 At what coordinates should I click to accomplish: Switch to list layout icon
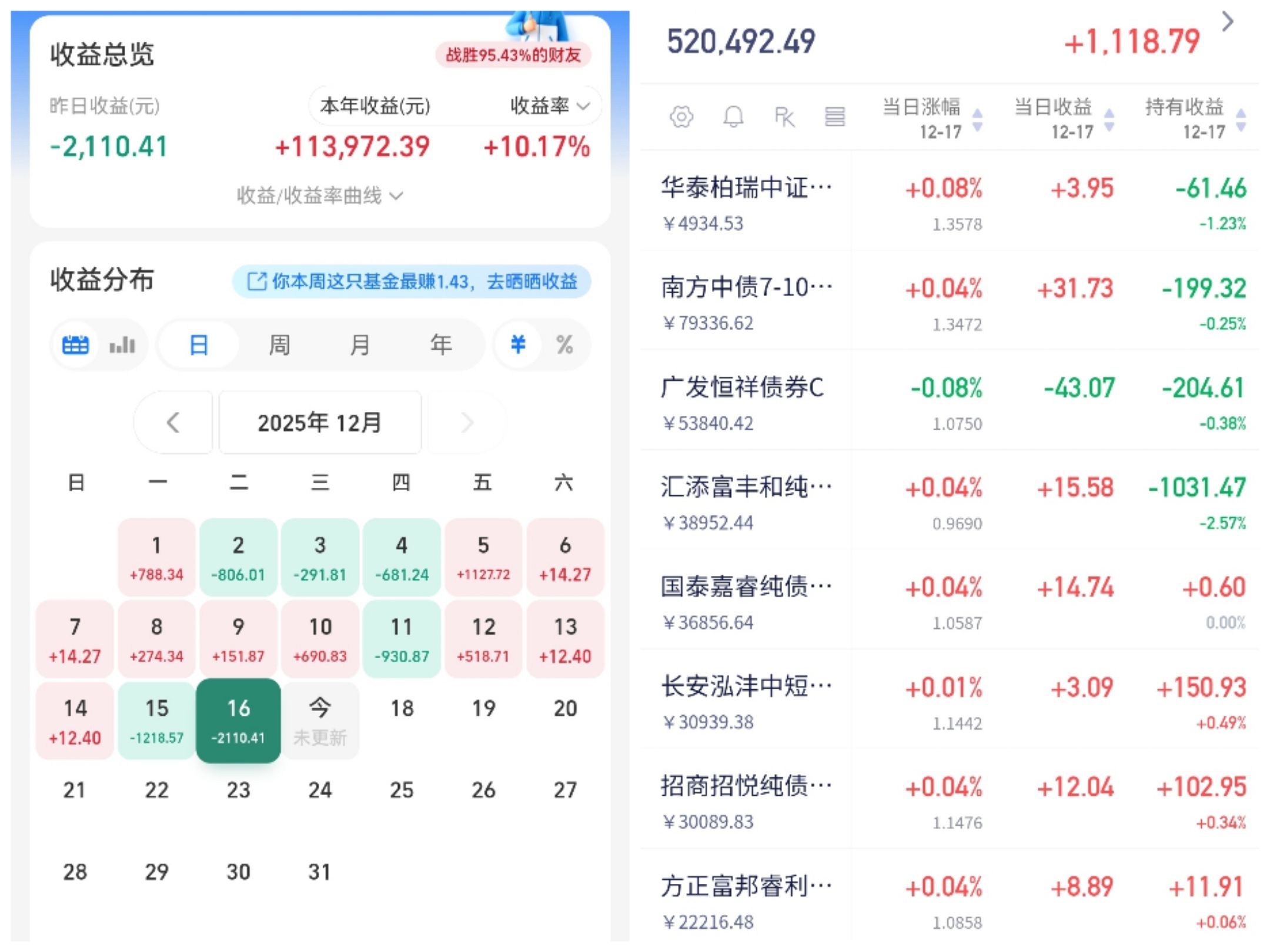tap(834, 117)
